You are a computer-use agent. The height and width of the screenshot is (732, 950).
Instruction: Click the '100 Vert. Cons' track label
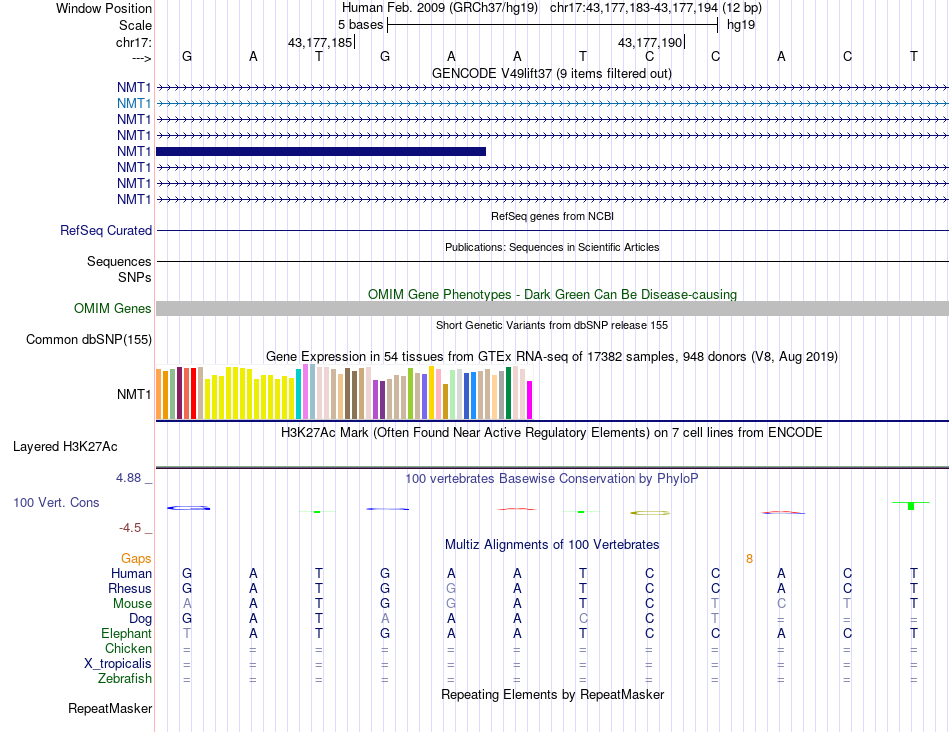coord(56,502)
